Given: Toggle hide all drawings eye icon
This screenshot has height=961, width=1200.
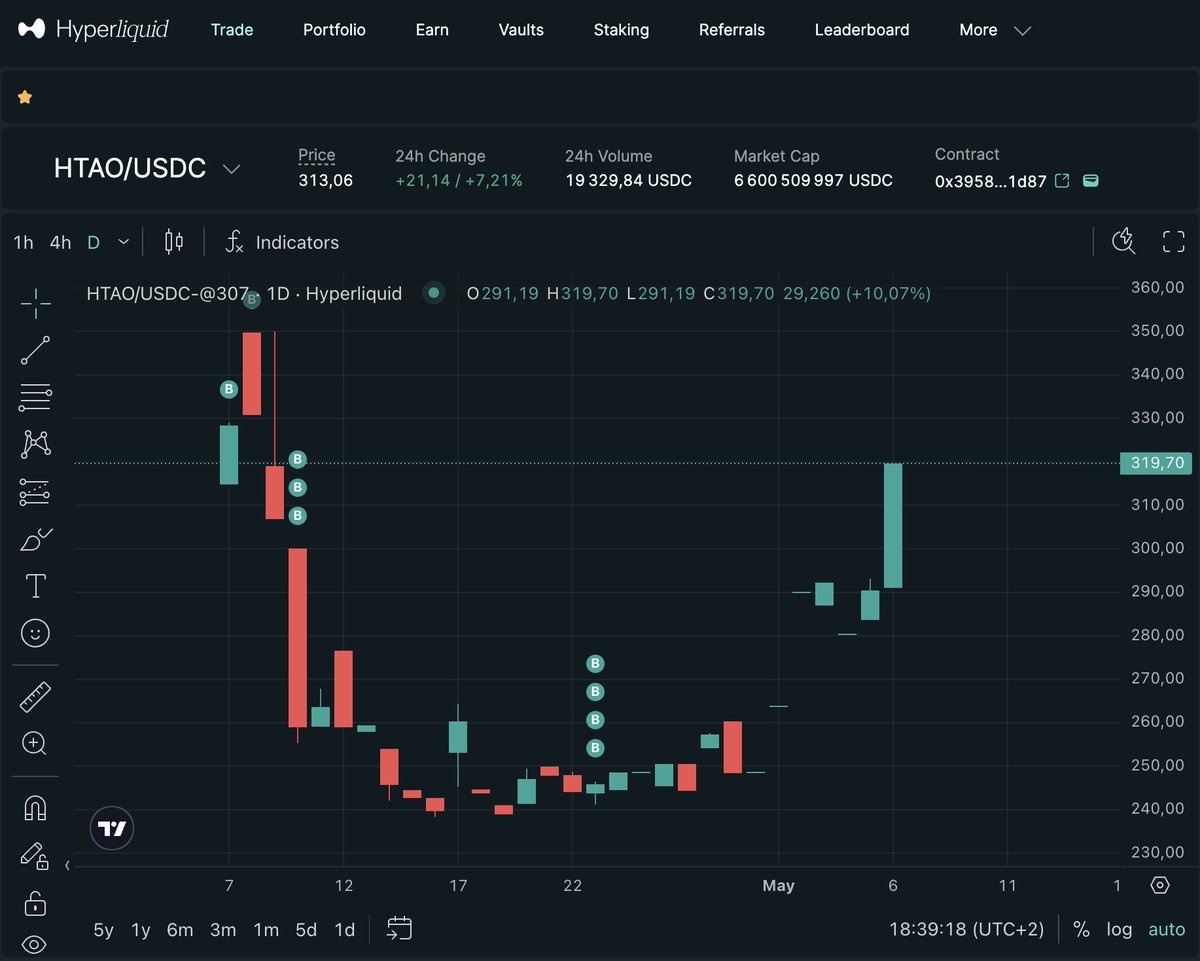Looking at the screenshot, I should pyautogui.click(x=36, y=943).
